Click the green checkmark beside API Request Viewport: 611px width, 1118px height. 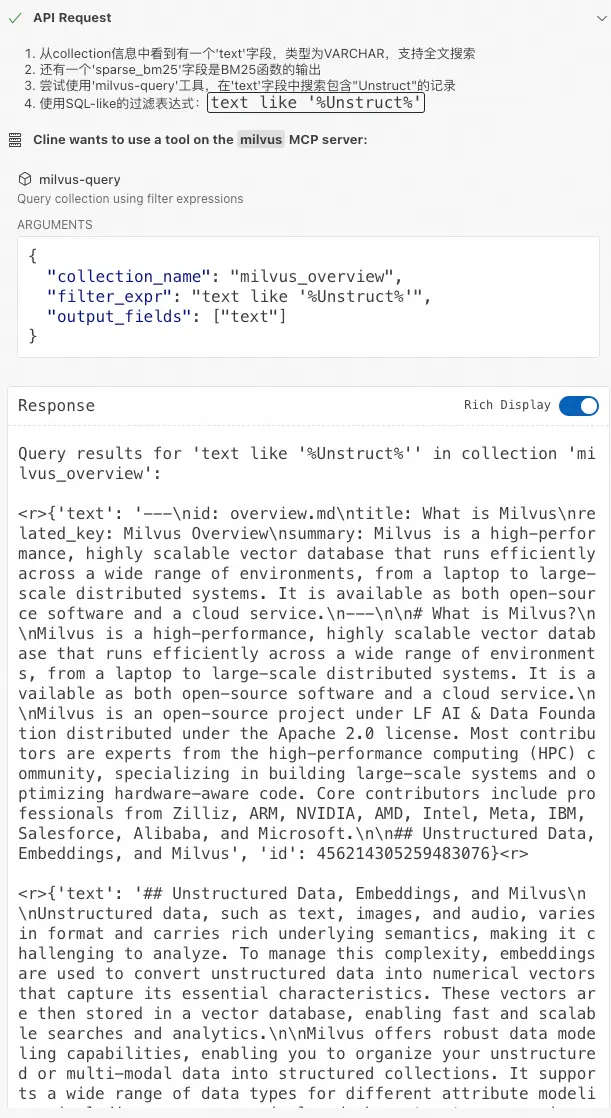[15, 18]
